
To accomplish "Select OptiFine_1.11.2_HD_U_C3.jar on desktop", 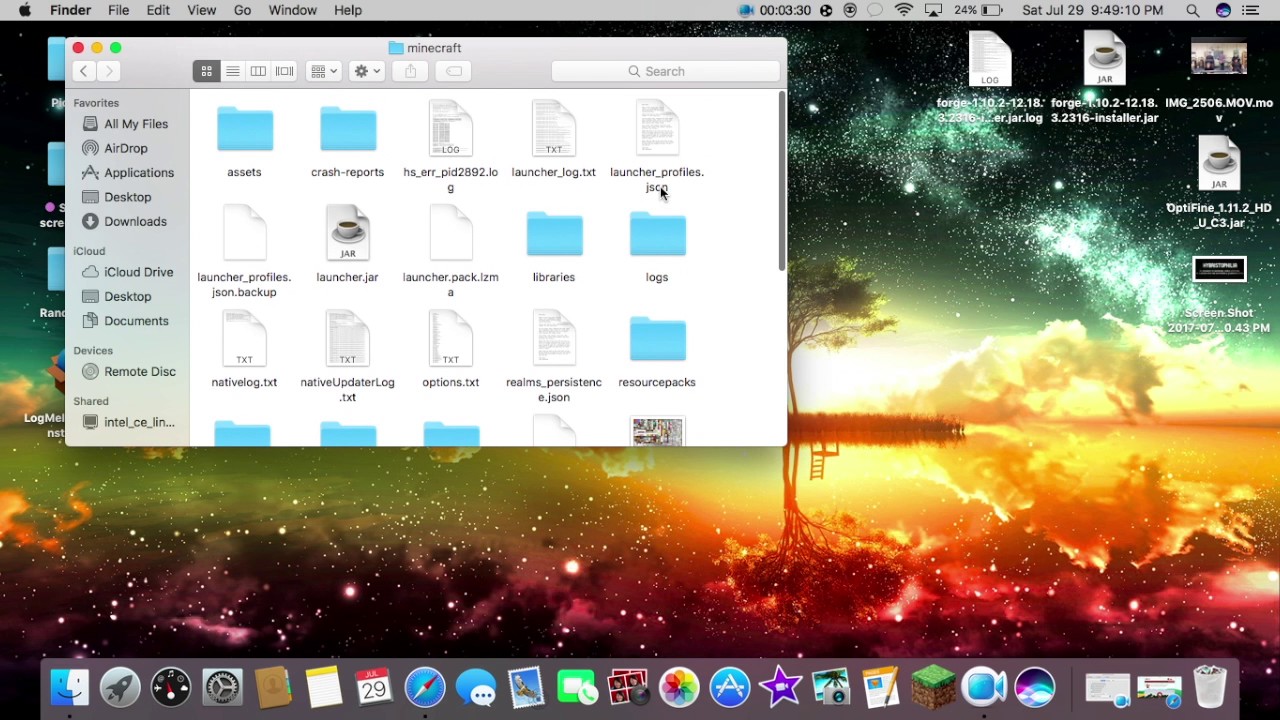I will pyautogui.click(x=1219, y=165).
